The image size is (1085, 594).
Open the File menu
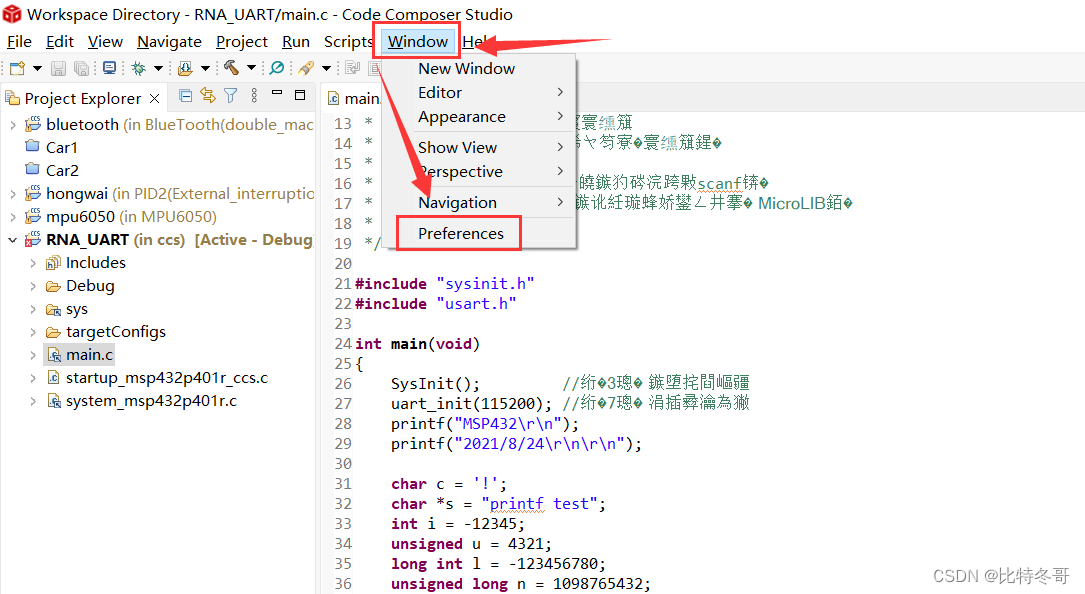pos(19,42)
